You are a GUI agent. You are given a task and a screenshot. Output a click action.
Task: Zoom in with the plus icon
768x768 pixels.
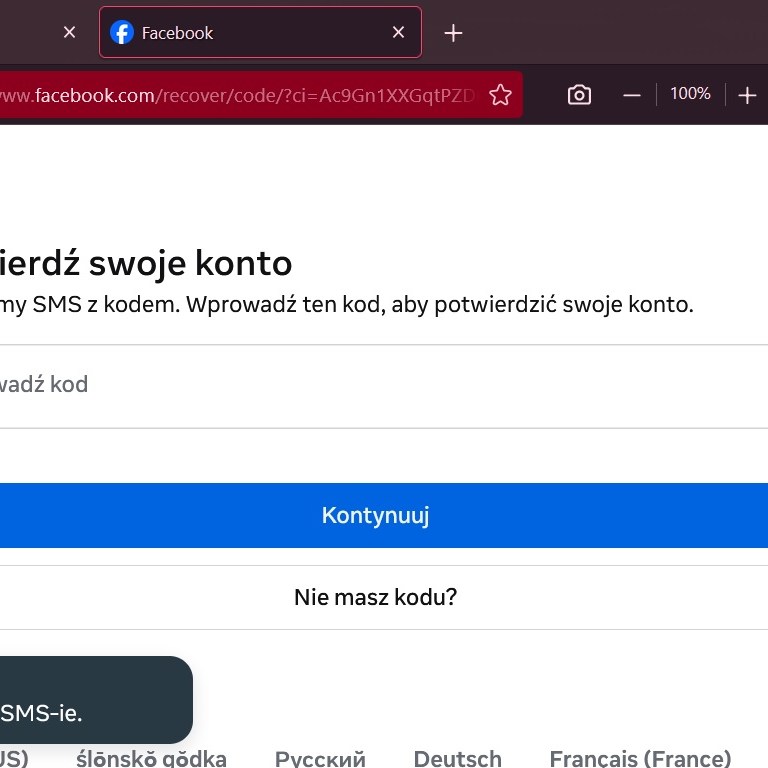tap(747, 95)
